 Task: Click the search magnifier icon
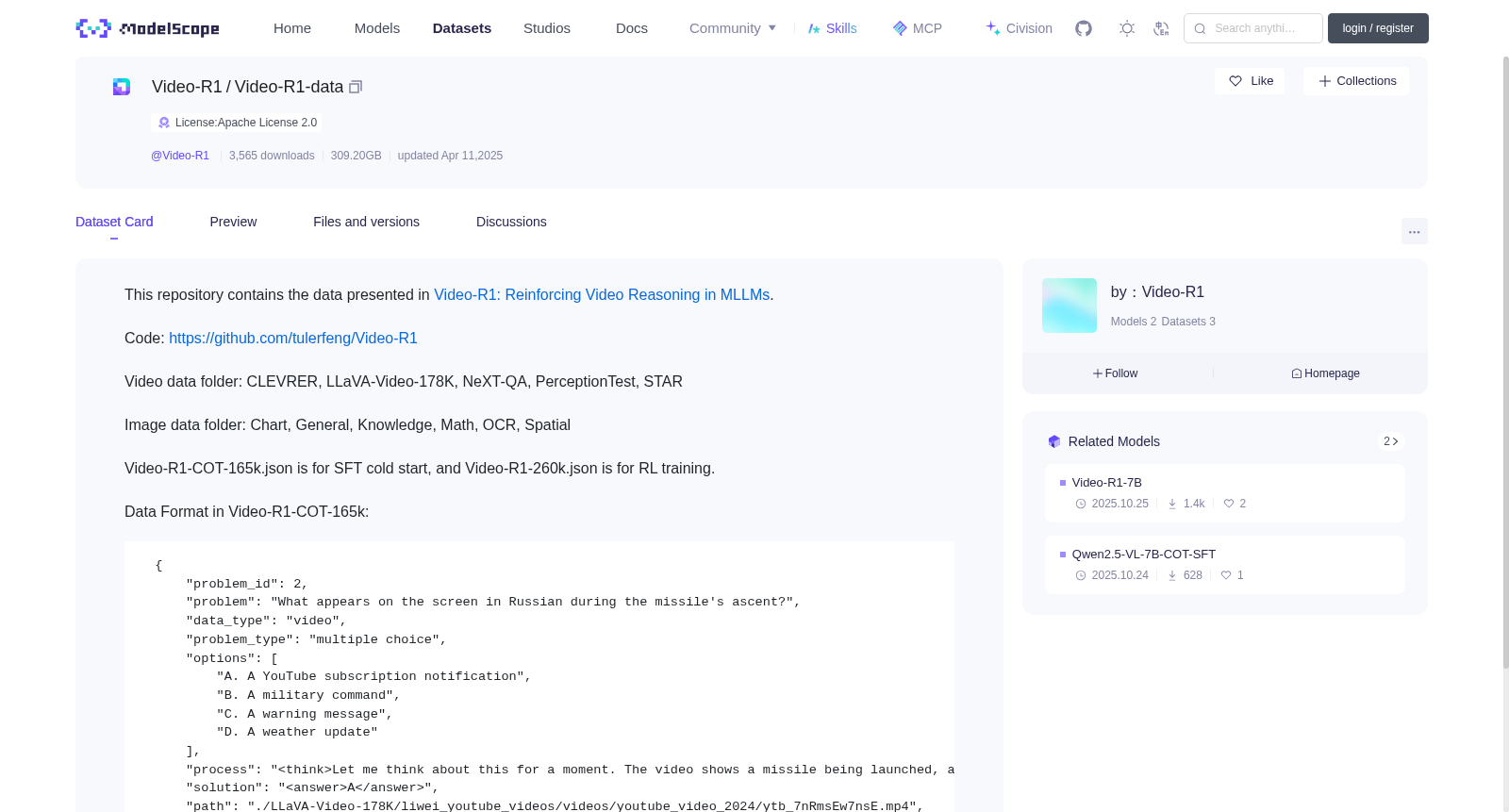(1201, 28)
